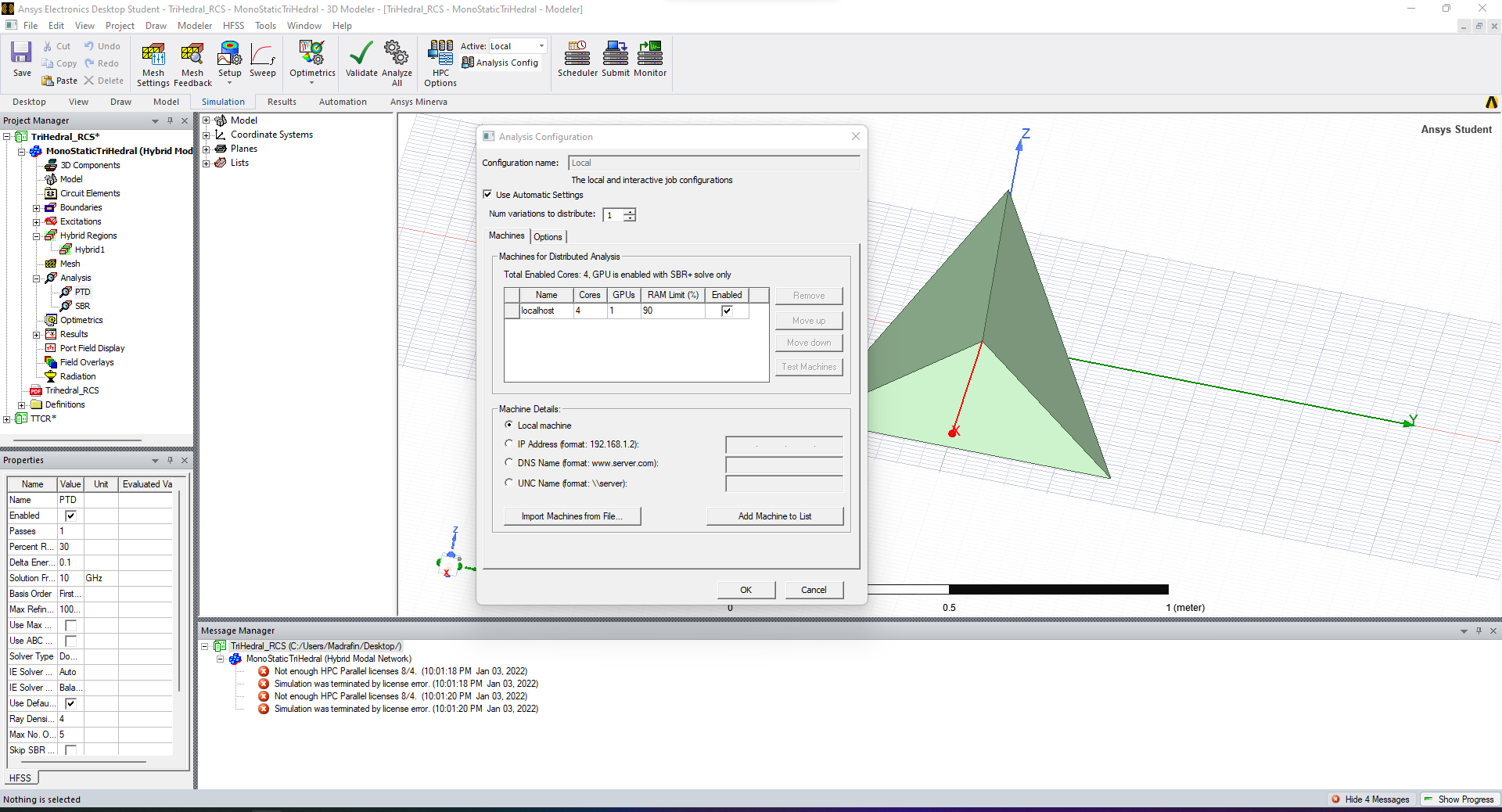
Task: Select PTD analysis setup in project tree
Action: coord(82,292)
